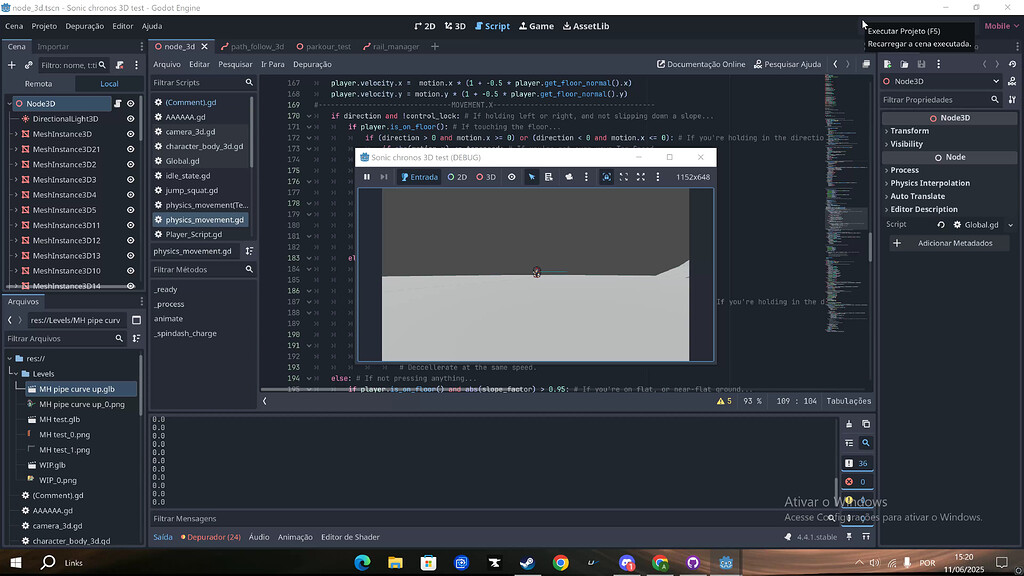Screen dimensions: 1024x576
Task: Open the Ajuda menu
Action: click(152, 26)
